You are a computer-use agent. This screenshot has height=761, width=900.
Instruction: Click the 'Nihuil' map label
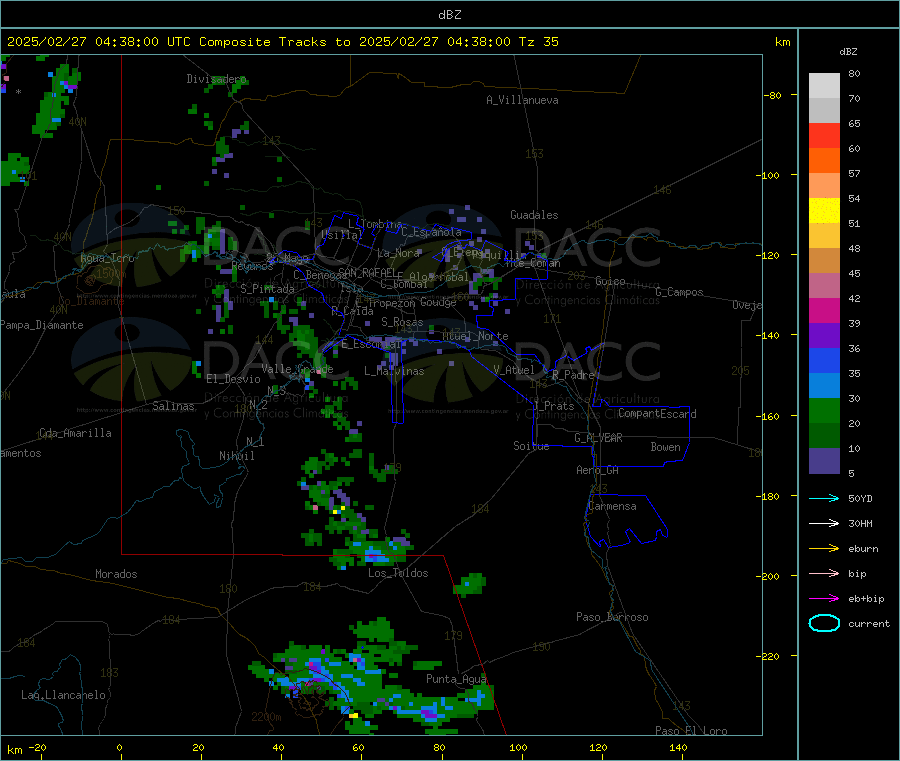pyautogui.click(x=236, y=456)
